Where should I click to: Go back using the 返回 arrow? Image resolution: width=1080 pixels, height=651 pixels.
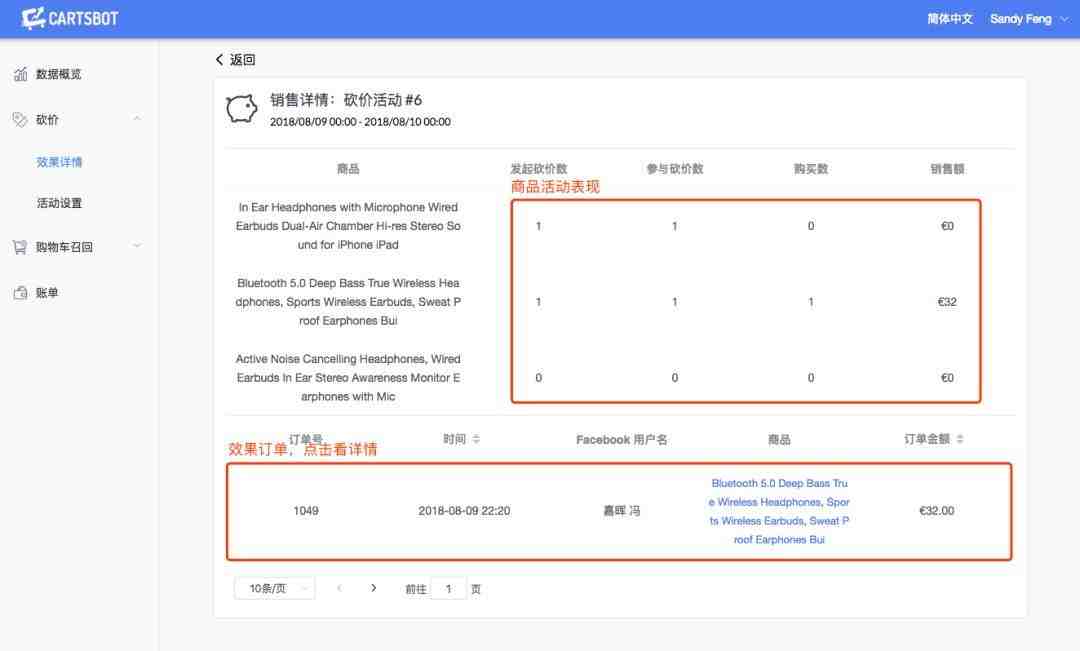[236, 60]
